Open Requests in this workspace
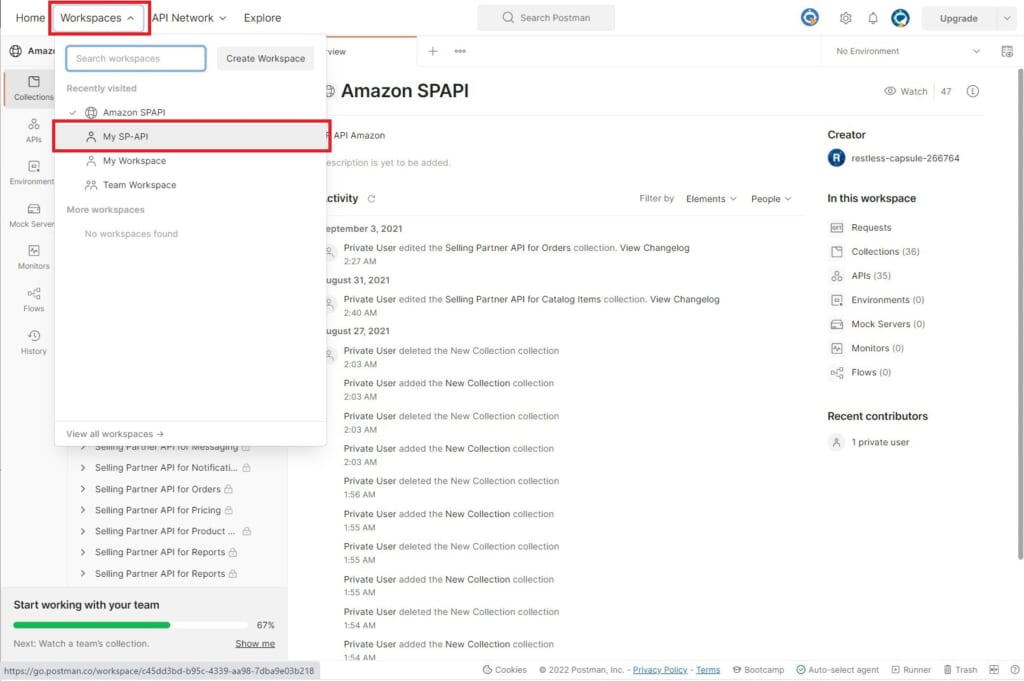The height and width of the screenshot is (681, 1024). coord(861,227)
